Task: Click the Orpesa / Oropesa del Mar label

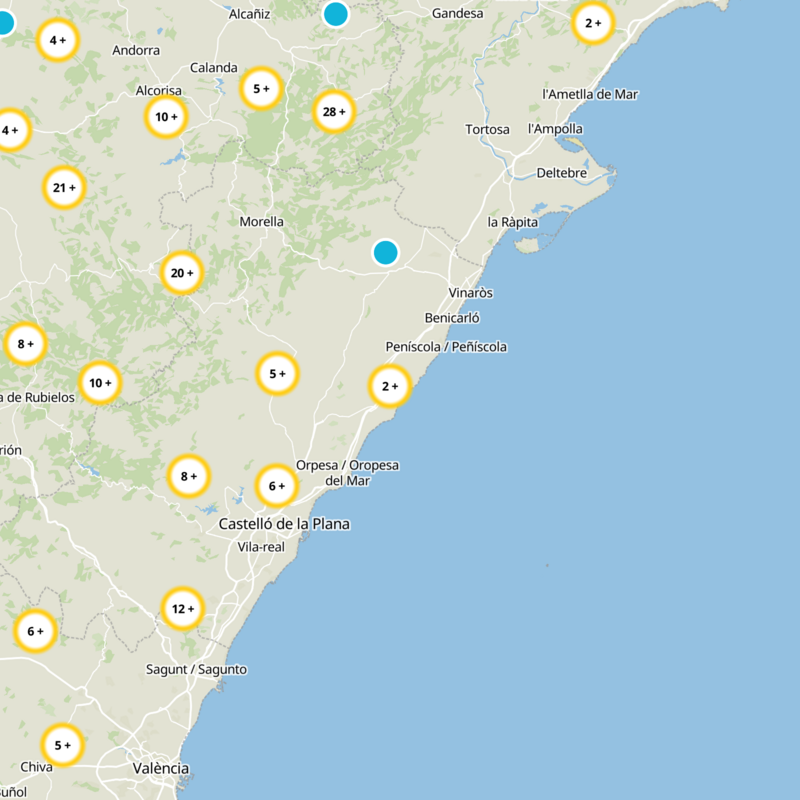Action: [x=347, y=473]
